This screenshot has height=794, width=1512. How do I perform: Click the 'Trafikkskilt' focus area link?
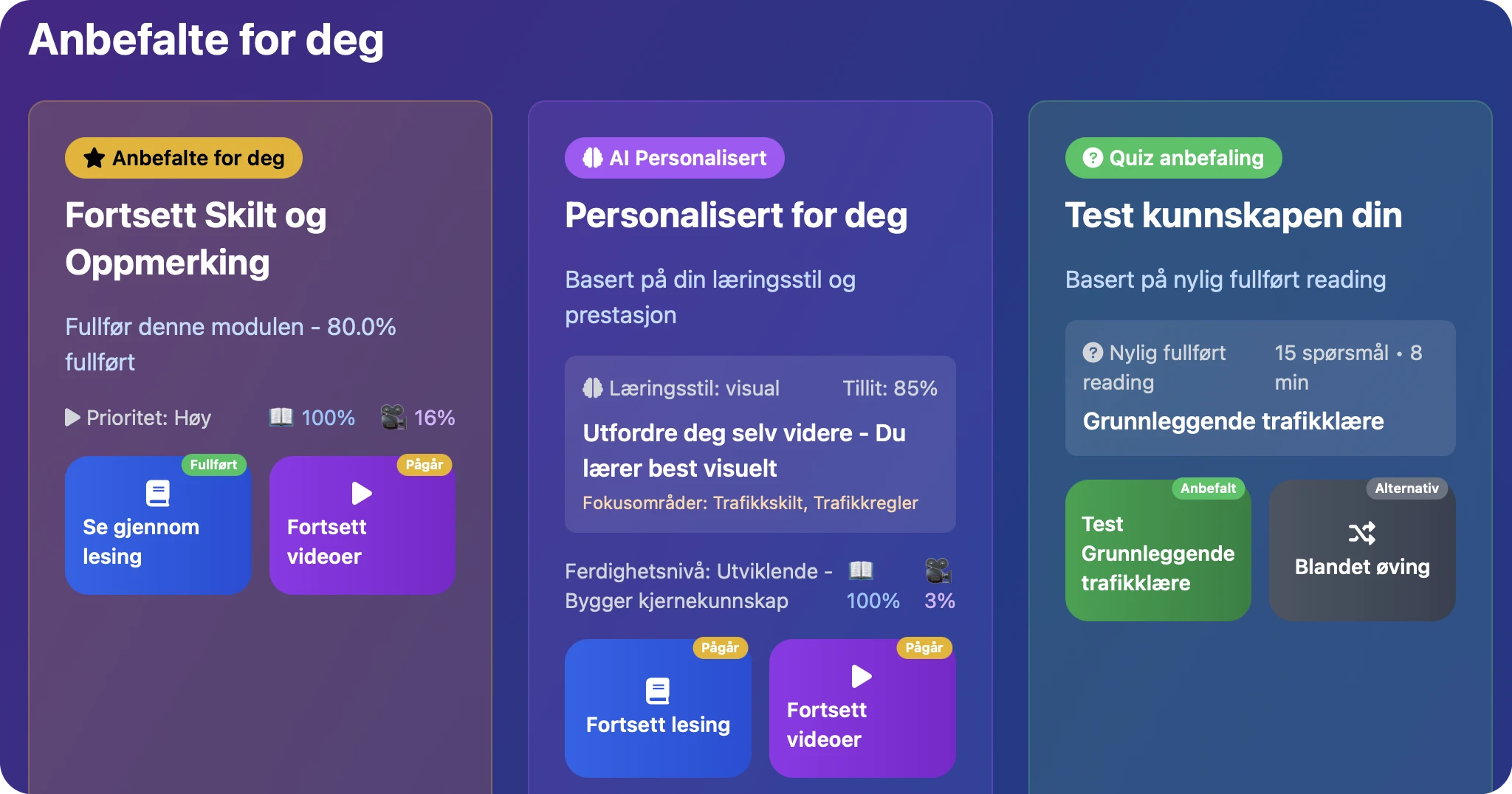tap(759, 503)
